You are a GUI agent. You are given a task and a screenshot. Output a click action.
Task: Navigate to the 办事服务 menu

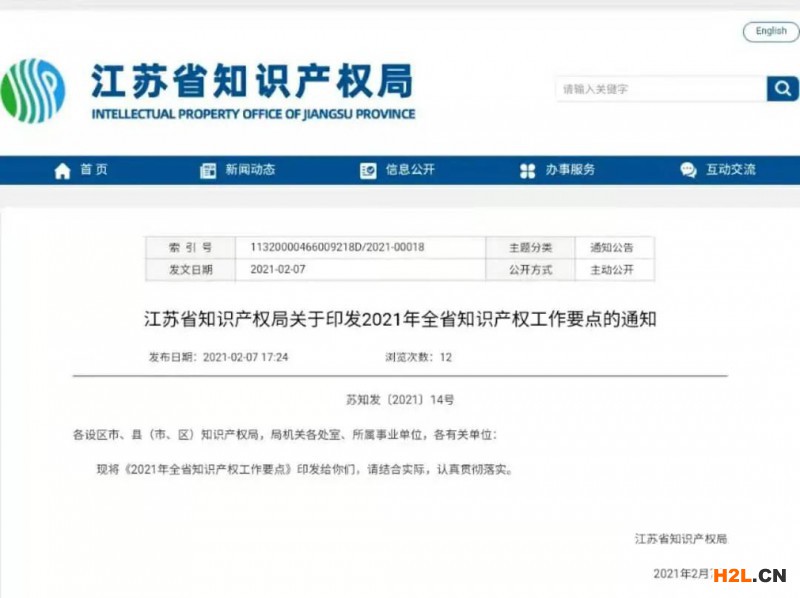[x=570, y=170]
